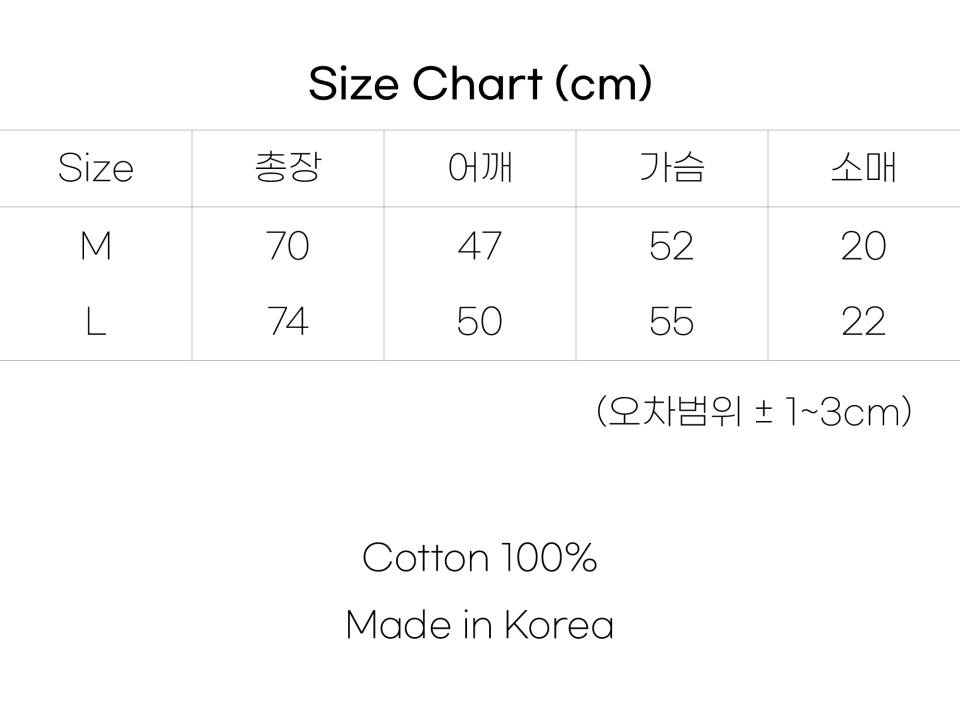Click the "(cm)" unit in the title
The width and height of the screenshot is (960, 721).
(x=603, y=84)
